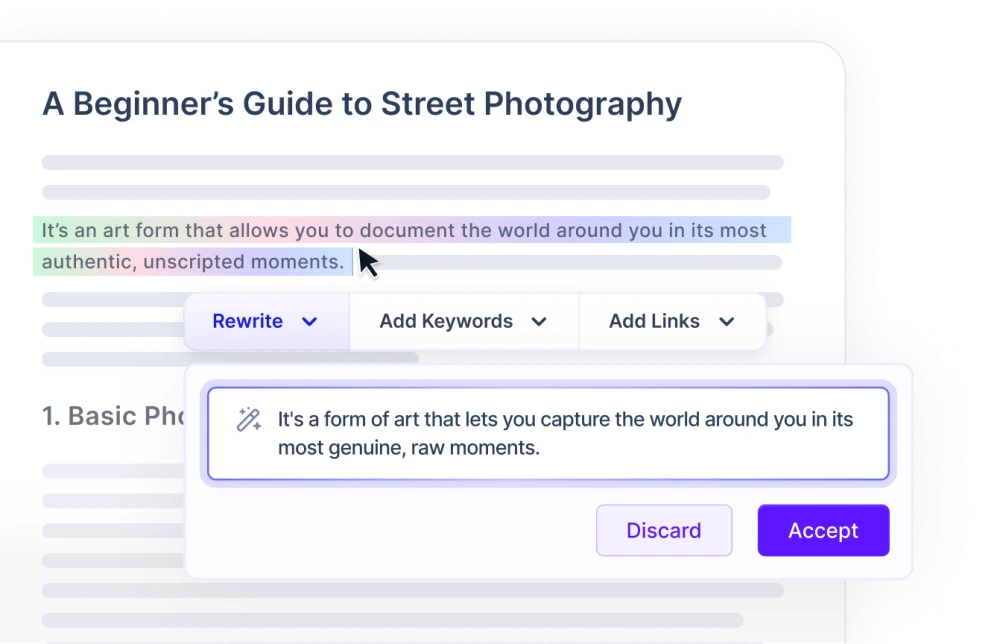1000x644 pixels.
Task: Click the rewritten suggestion text box
Action: coord(548,434)
